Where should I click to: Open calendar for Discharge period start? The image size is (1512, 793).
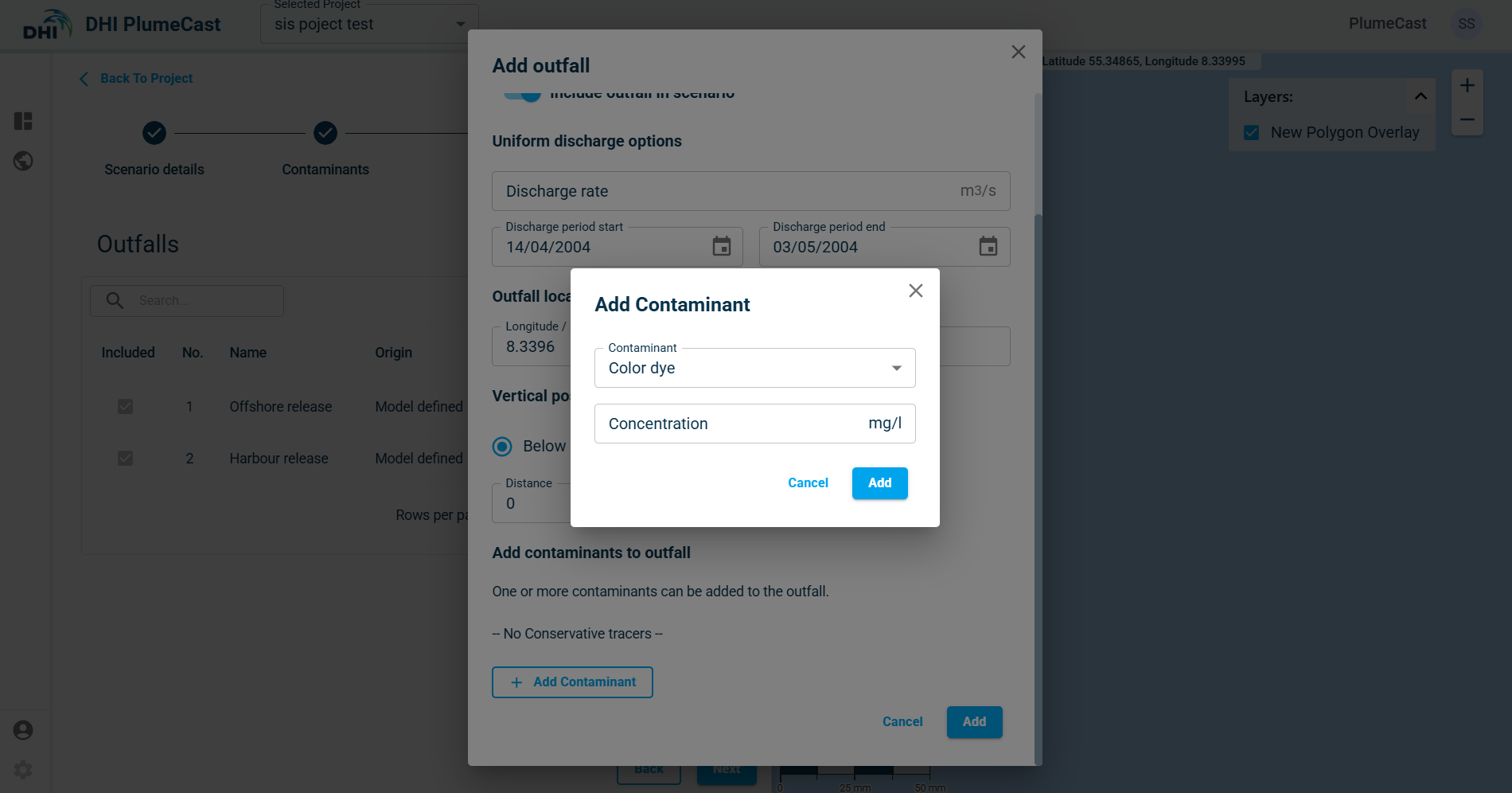click(x=721, y=247)
